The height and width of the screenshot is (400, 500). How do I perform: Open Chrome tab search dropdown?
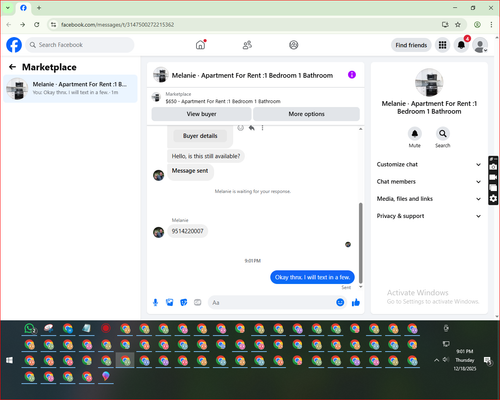tap(8, 8)
